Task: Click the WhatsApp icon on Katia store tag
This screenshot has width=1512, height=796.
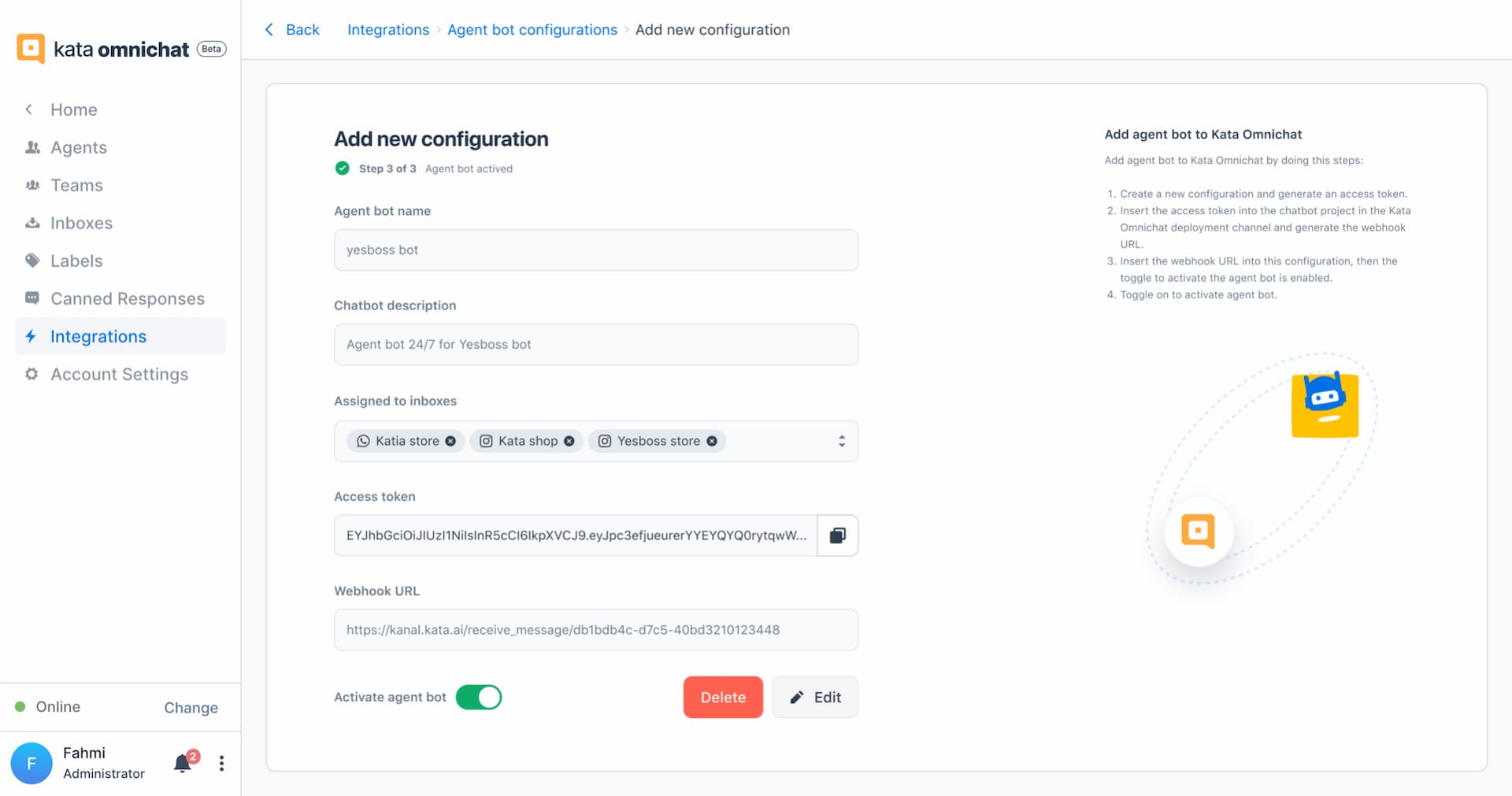Action: pos(363,441)
